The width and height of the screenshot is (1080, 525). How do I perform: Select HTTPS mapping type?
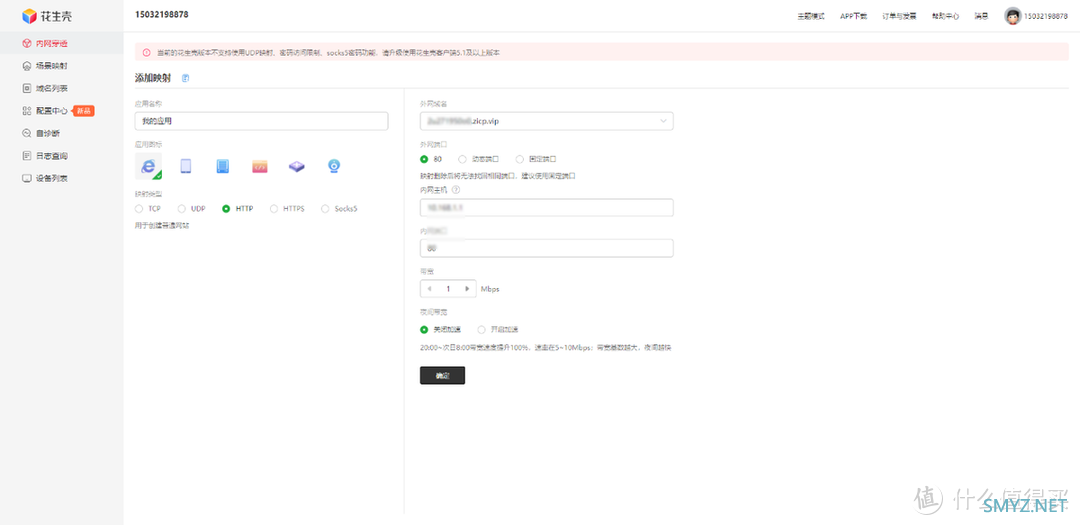pyautogui.click(x=274, y=209)
